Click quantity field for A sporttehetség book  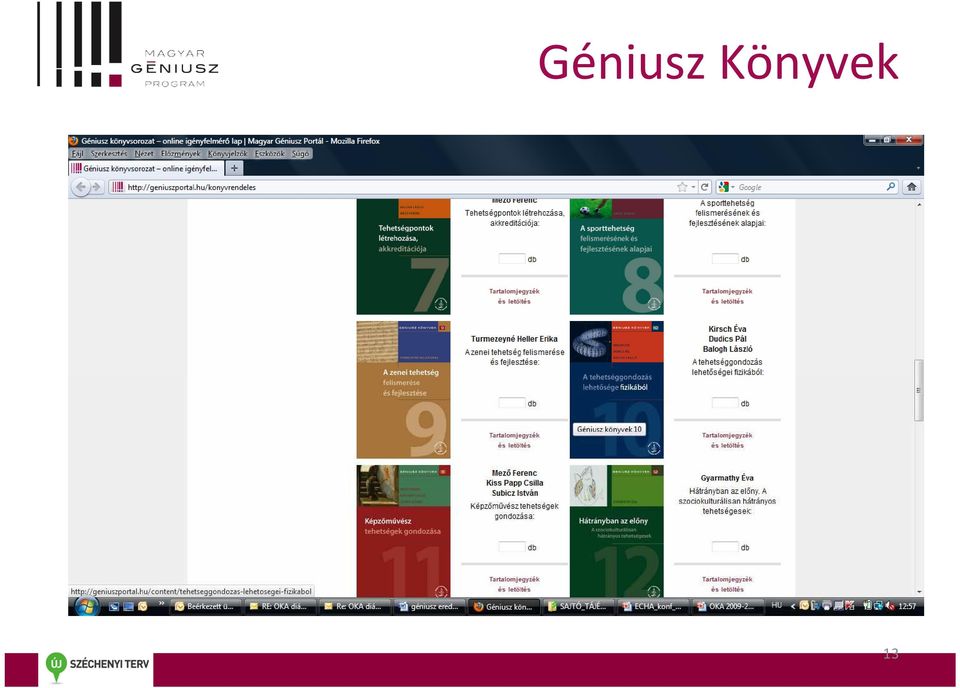pos(725,258)
